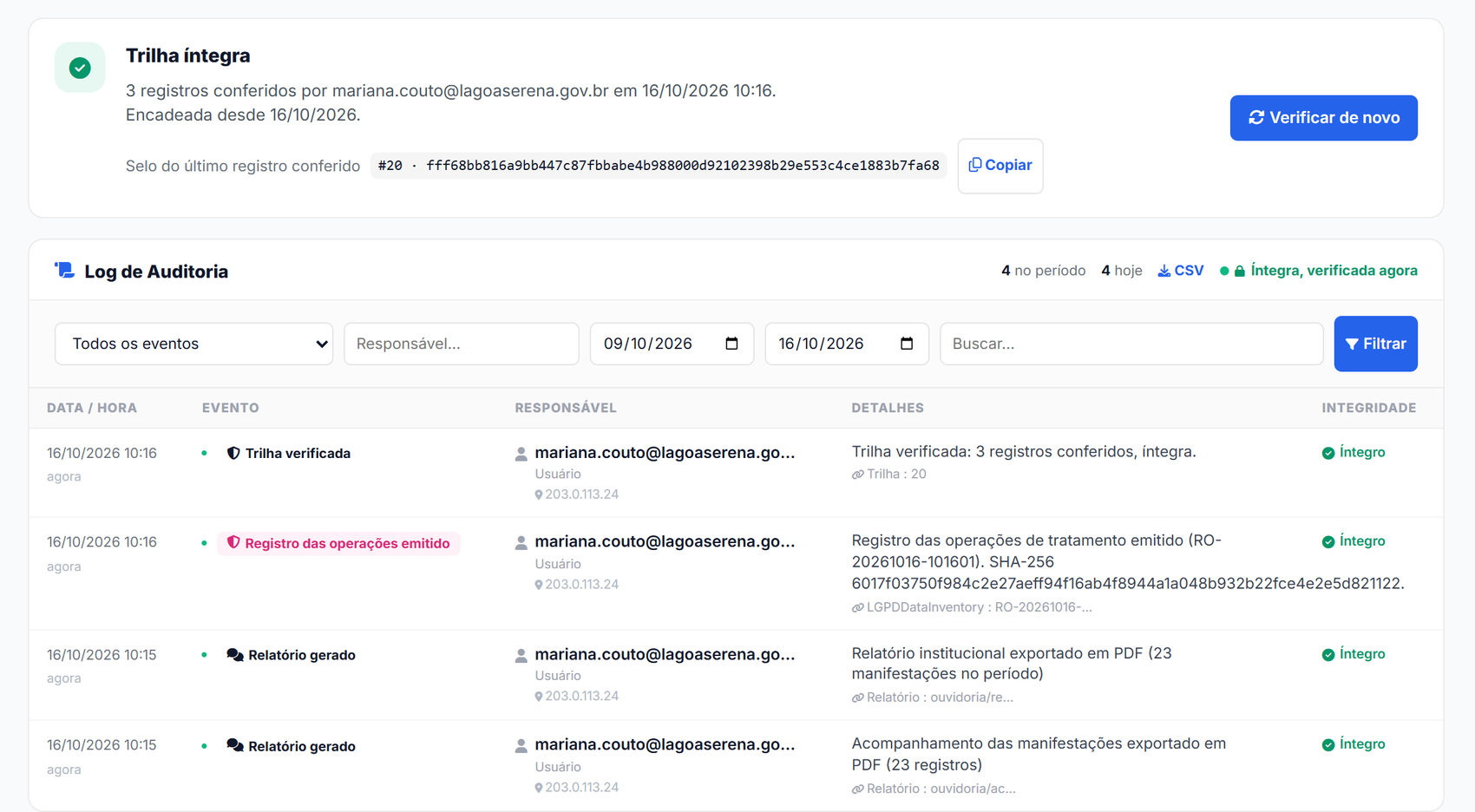
Task: Click the EVENTO column header
Action: tap(231, 408)
